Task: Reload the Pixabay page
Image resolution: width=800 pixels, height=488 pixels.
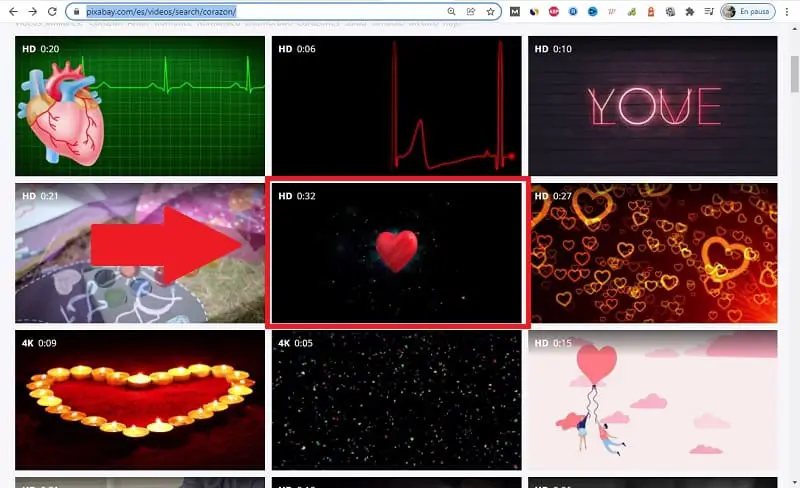Action: 52,11
